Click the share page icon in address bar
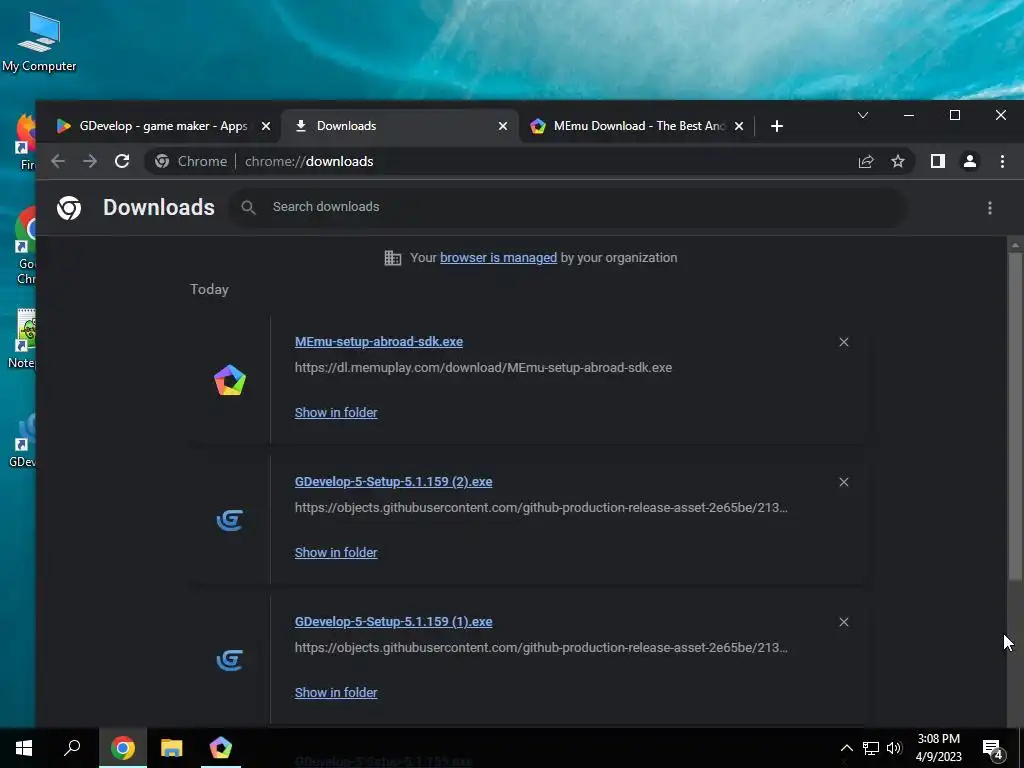Viewport: 1024px width, 768px height. pyautogui.click(x=866, y=161)
